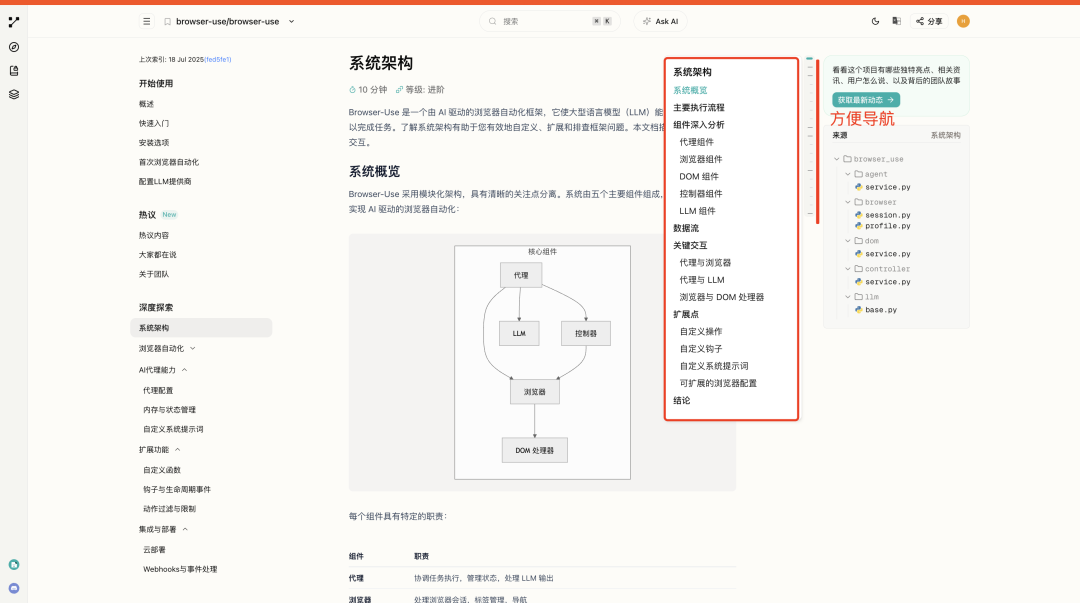Click the Python icon of agent service.py
Screen dimensions: 1080x603
[x=858, y=187]
